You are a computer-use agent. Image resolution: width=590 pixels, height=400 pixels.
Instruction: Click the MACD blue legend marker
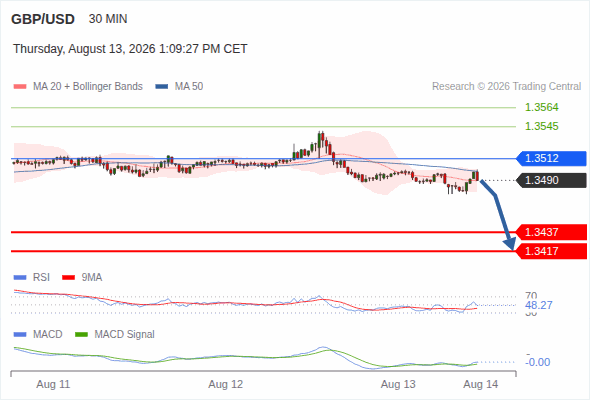tap(20, 335)
